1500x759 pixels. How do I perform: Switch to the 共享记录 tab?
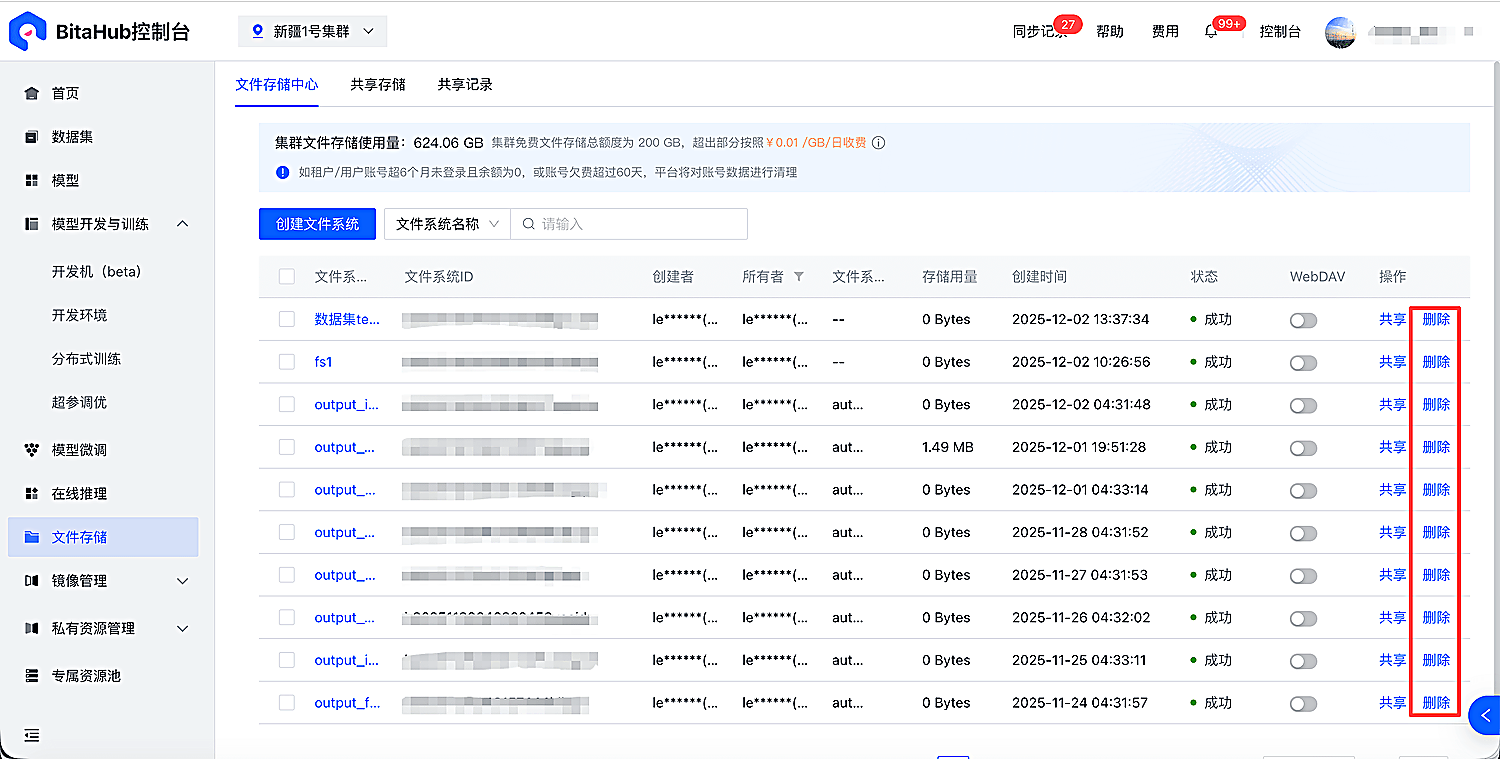pyautogui.click(x=465, y=85)
